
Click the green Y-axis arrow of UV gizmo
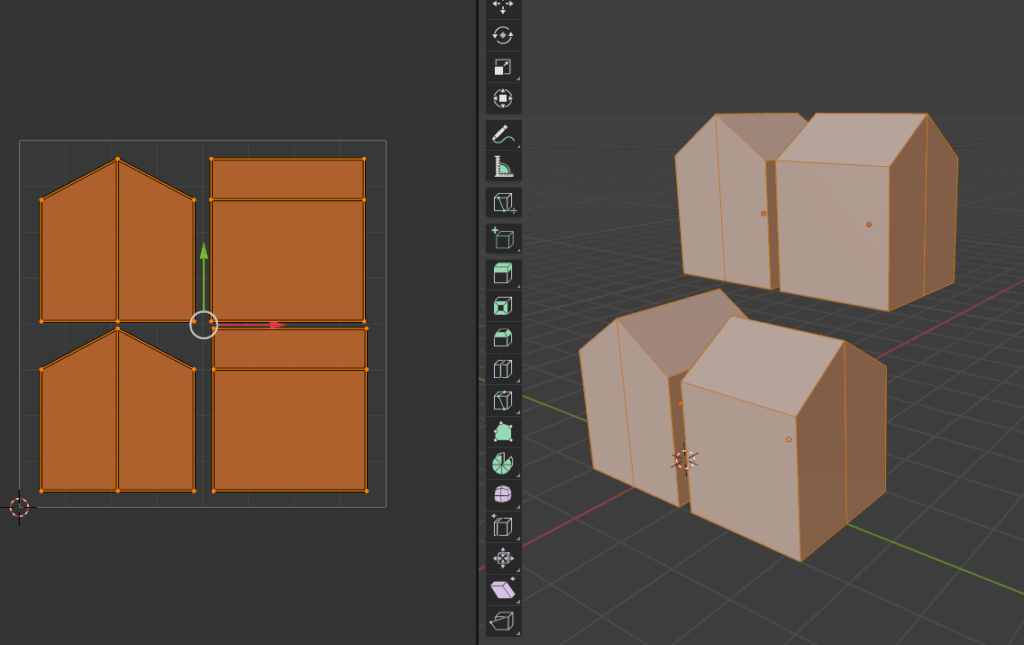tap(204, 252)
